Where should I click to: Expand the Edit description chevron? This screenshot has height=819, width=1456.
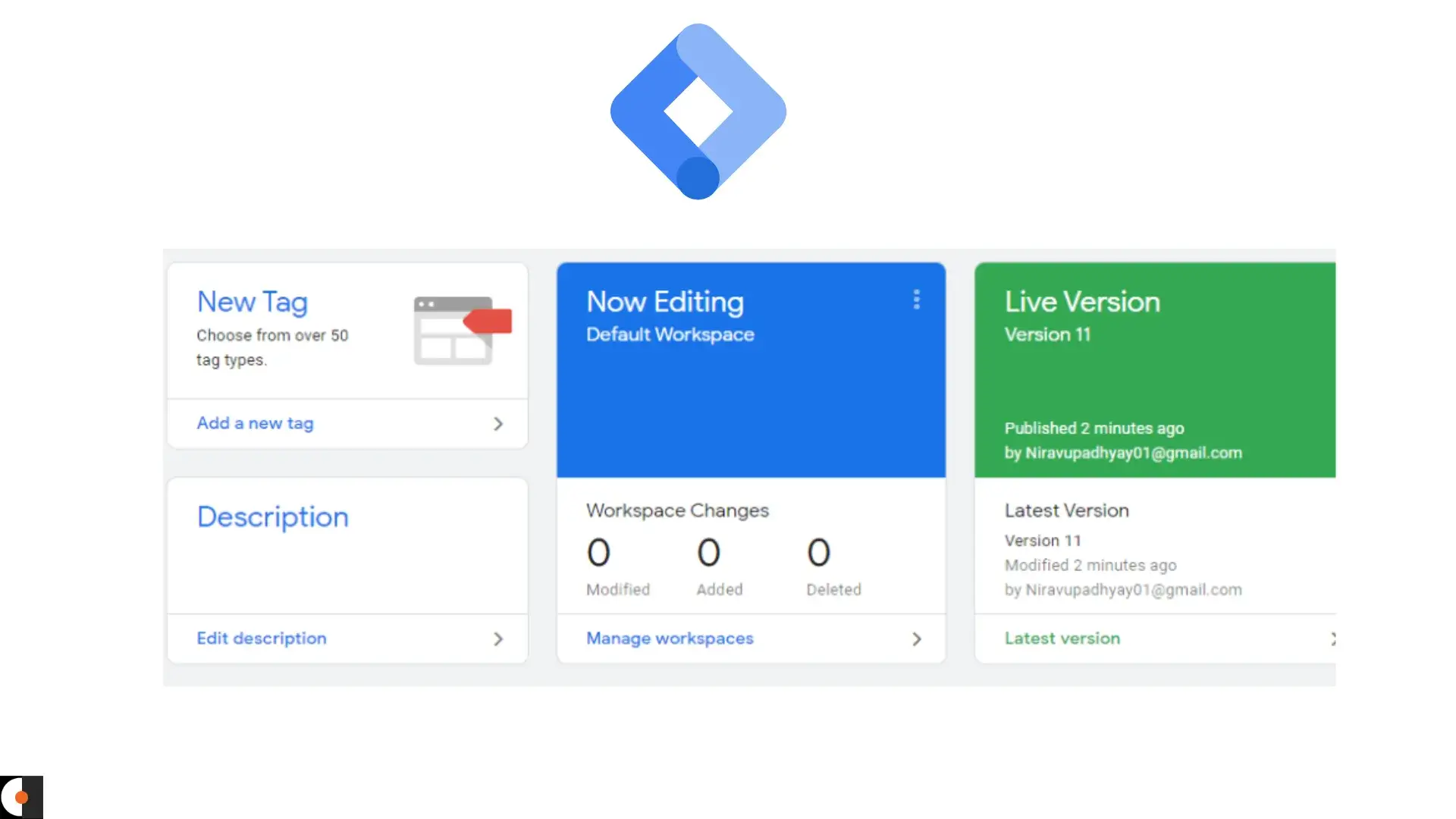pos(498,639)
